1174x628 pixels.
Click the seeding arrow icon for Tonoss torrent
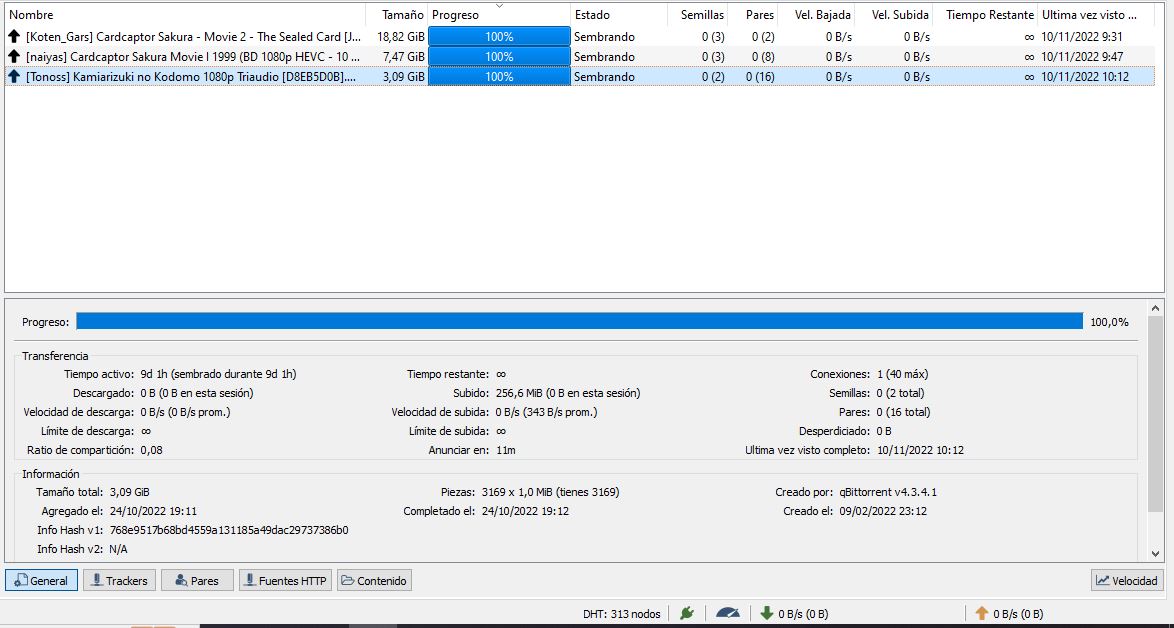pos(13,76)
